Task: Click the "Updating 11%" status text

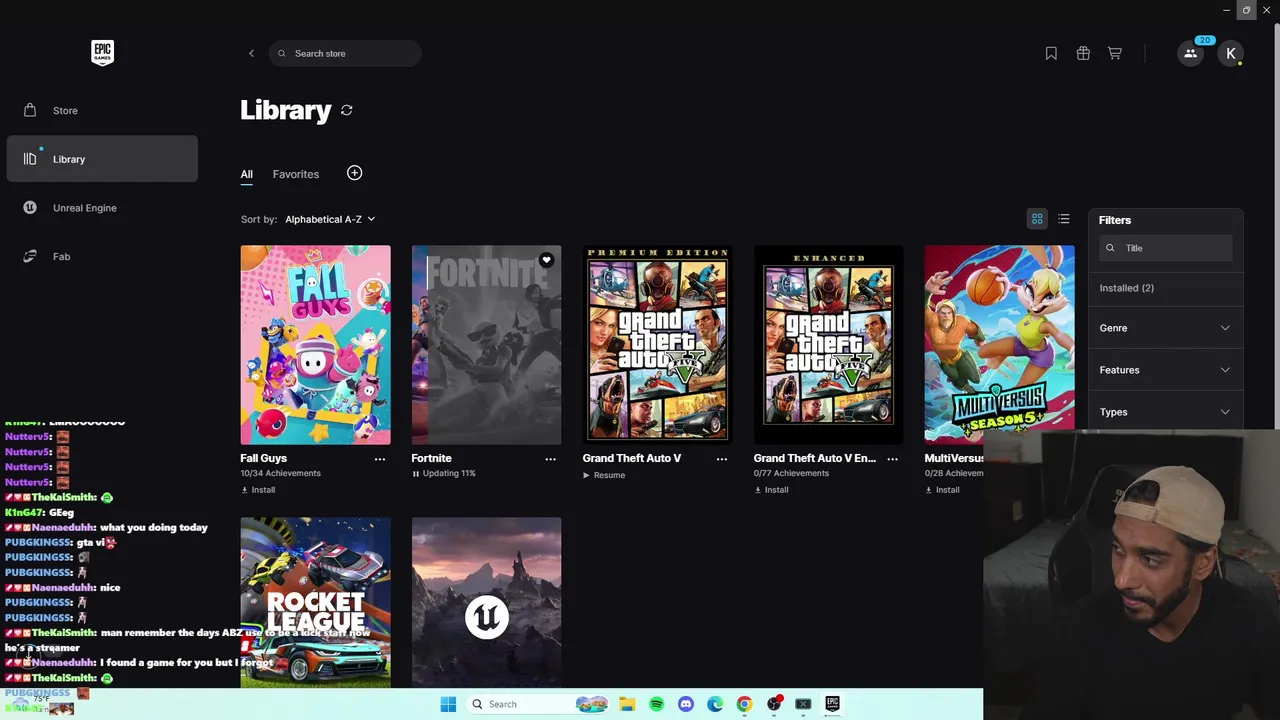Action: pos(449,473)
